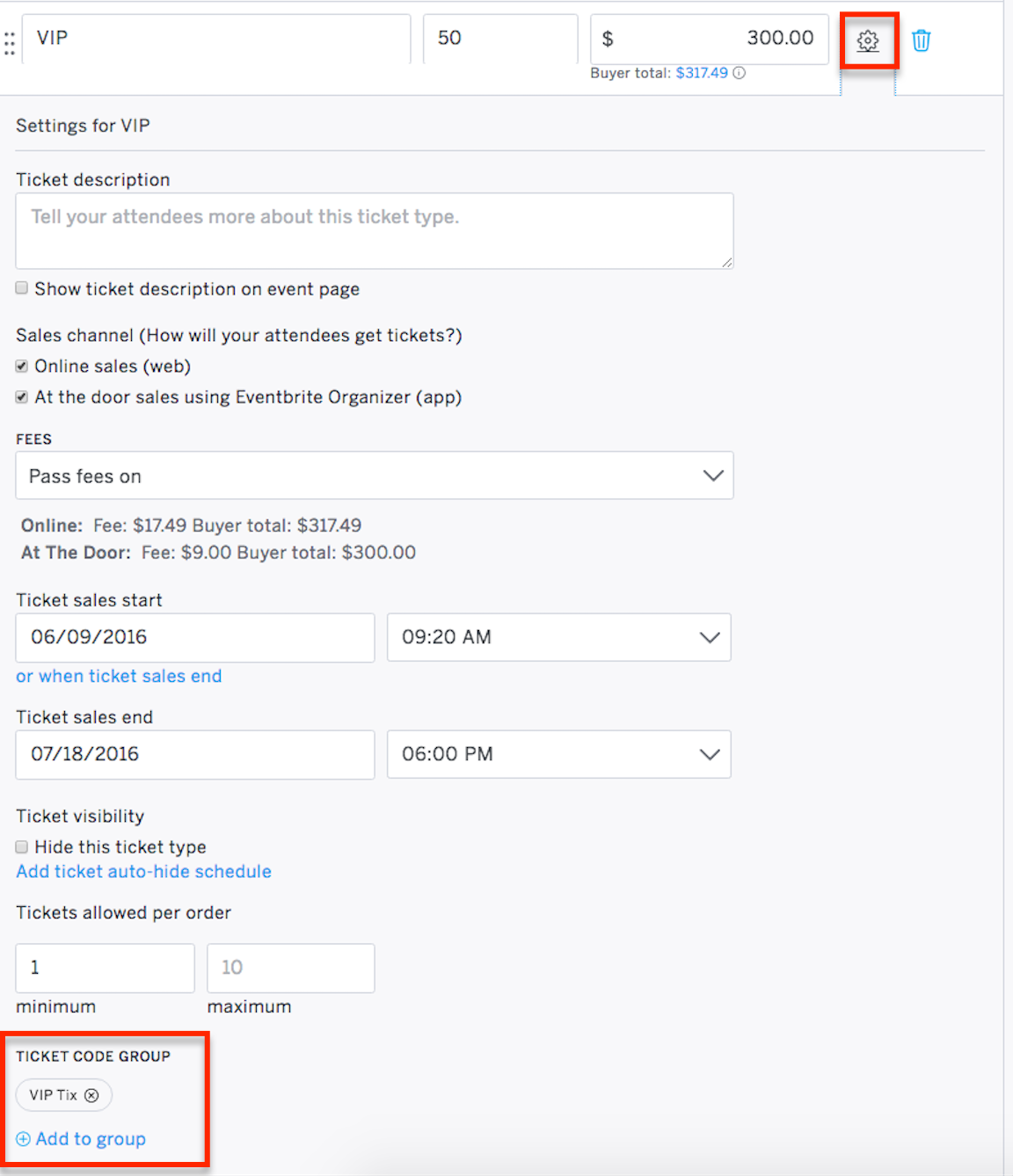
Task: Click the plus icon for Add to group
Action: point(24,1139)
